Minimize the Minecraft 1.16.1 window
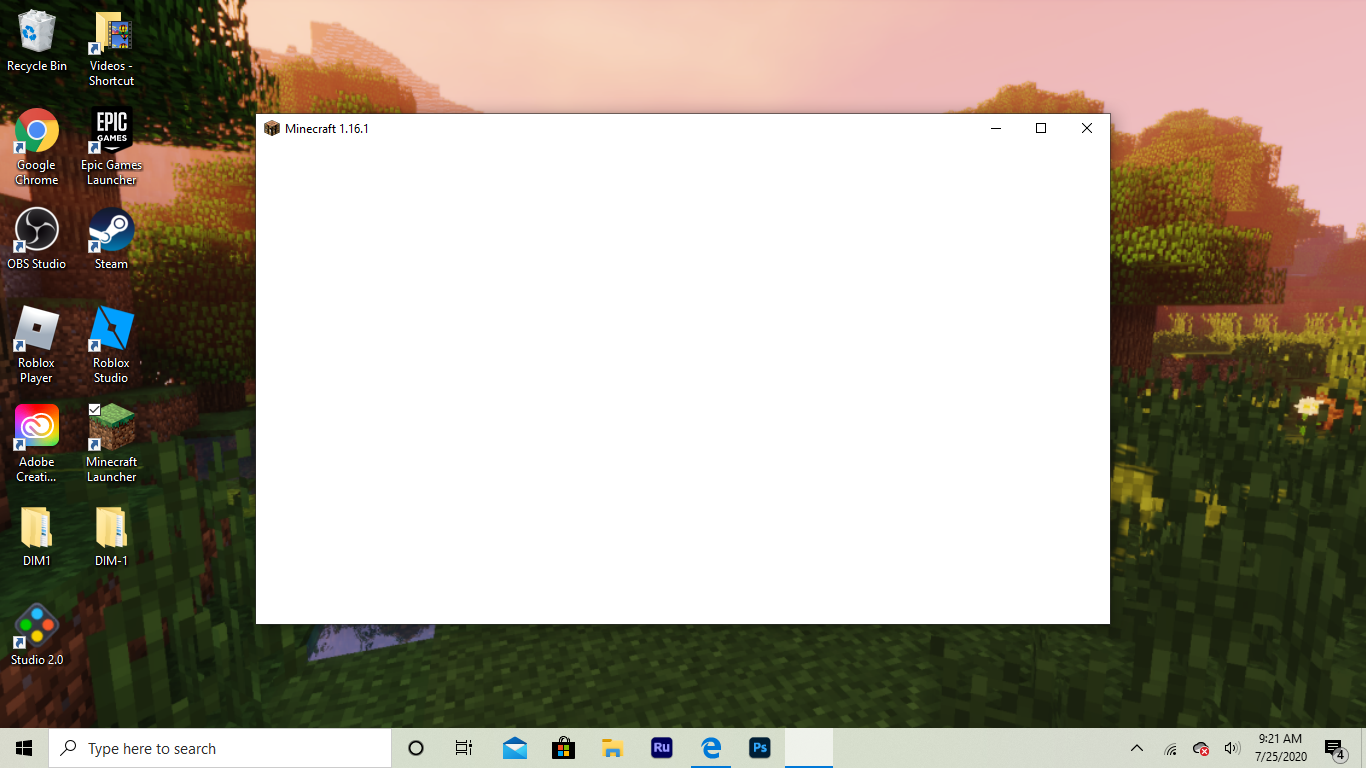The height and width of the screenshot is (768, 1366). tap(995, 128)
